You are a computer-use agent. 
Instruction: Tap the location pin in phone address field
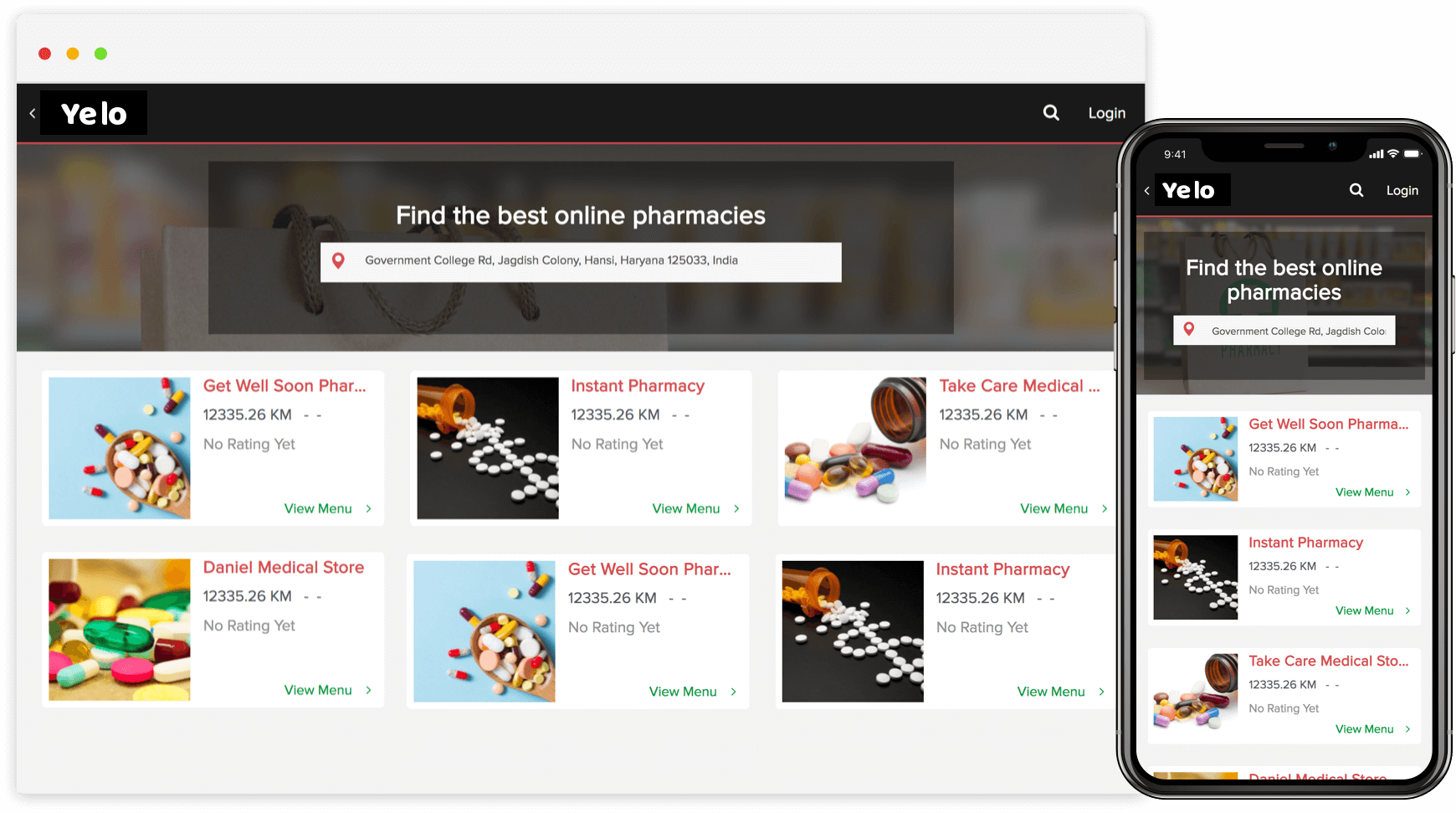coord(1188,330)
